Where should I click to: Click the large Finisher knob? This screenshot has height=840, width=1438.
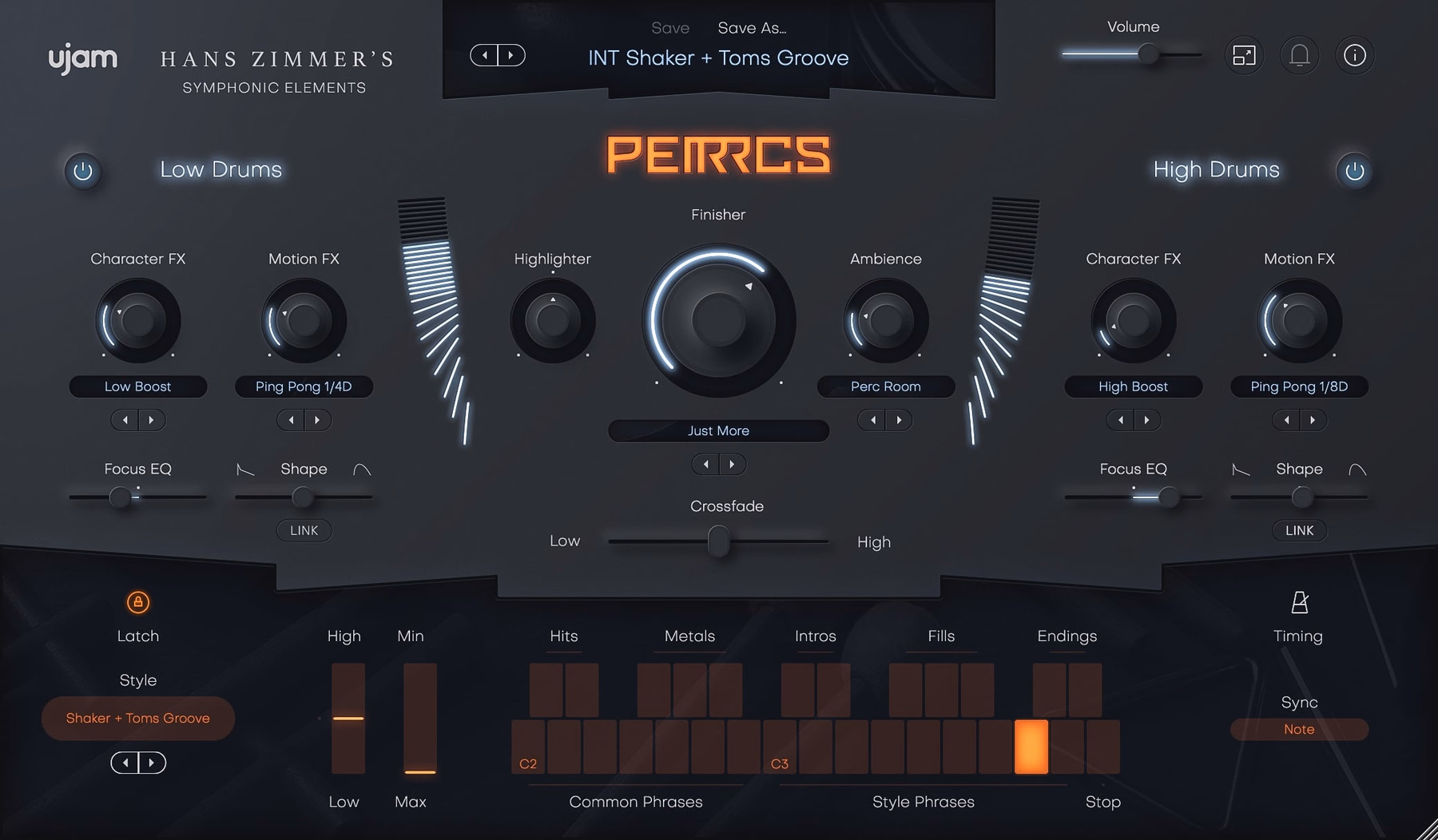(x=718, y=320)
